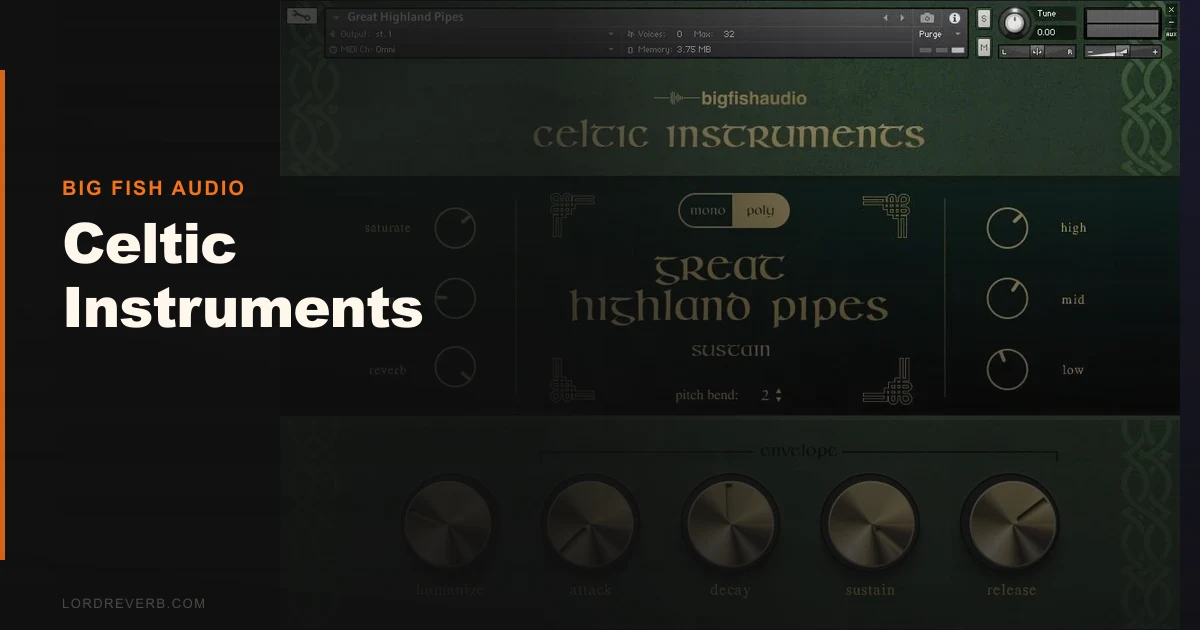The image size is (1200, 630).
Task: Click the bigfishaudio logo
Action: point(730,98)
